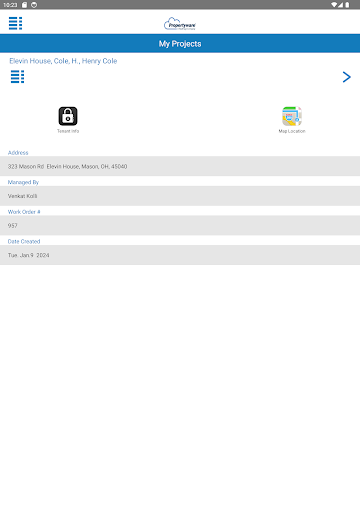Tap the Propertyware logo
Screen dimensions: 360x512
coord(180,24)
